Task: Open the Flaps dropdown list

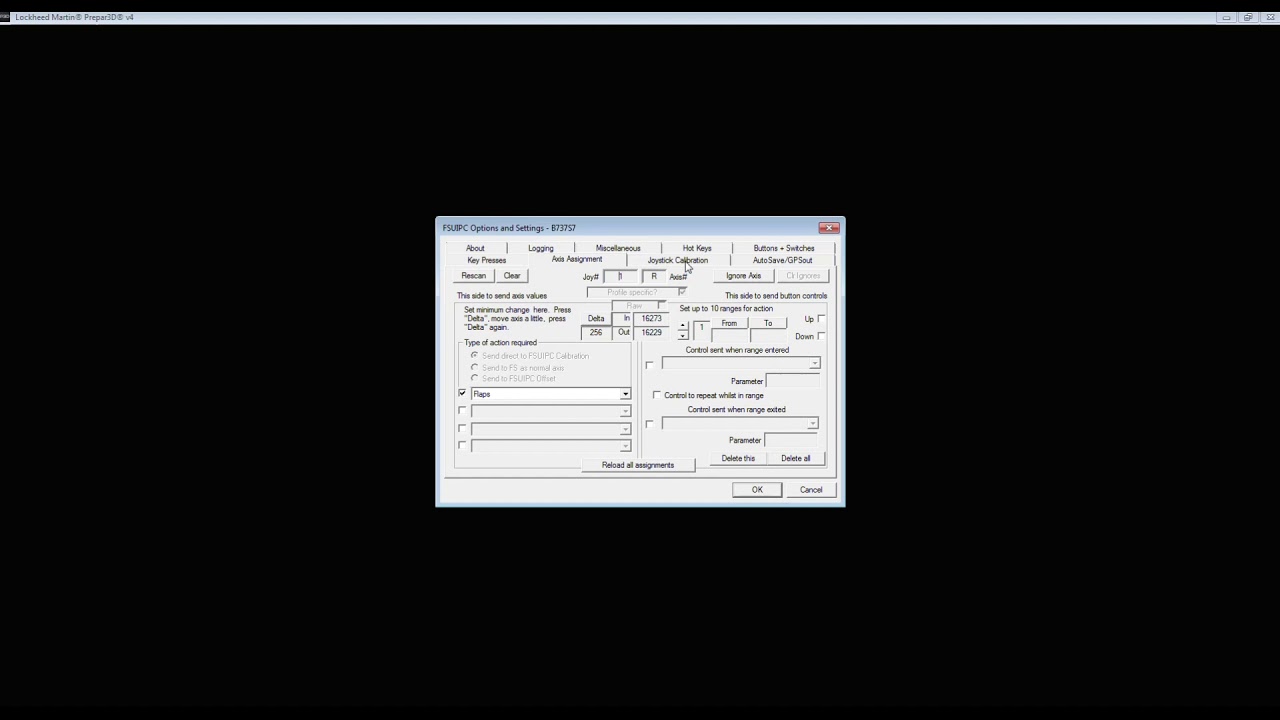Action: (625, 394)
